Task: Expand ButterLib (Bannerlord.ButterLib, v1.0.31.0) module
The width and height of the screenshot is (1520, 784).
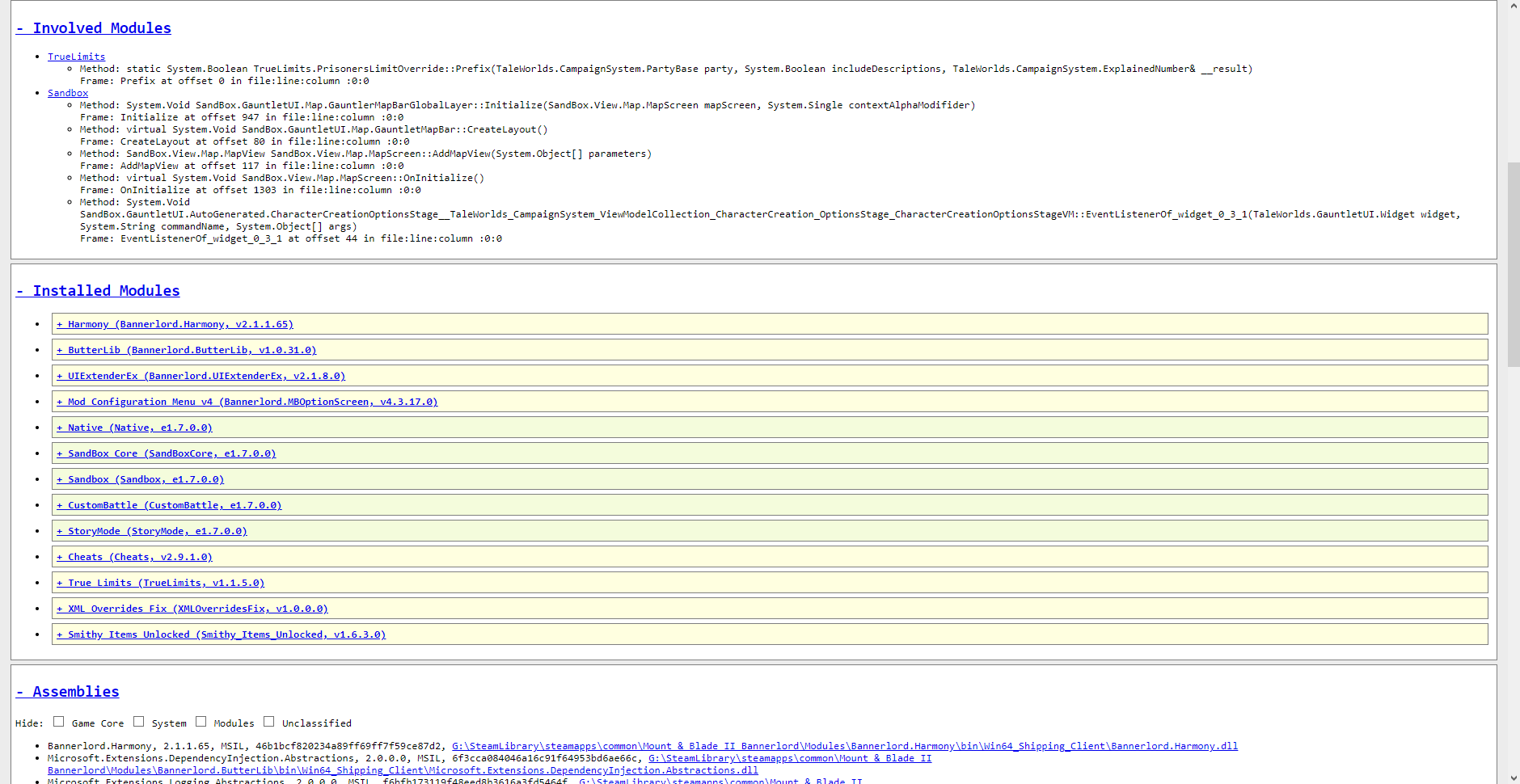Action: click(187, 350)
